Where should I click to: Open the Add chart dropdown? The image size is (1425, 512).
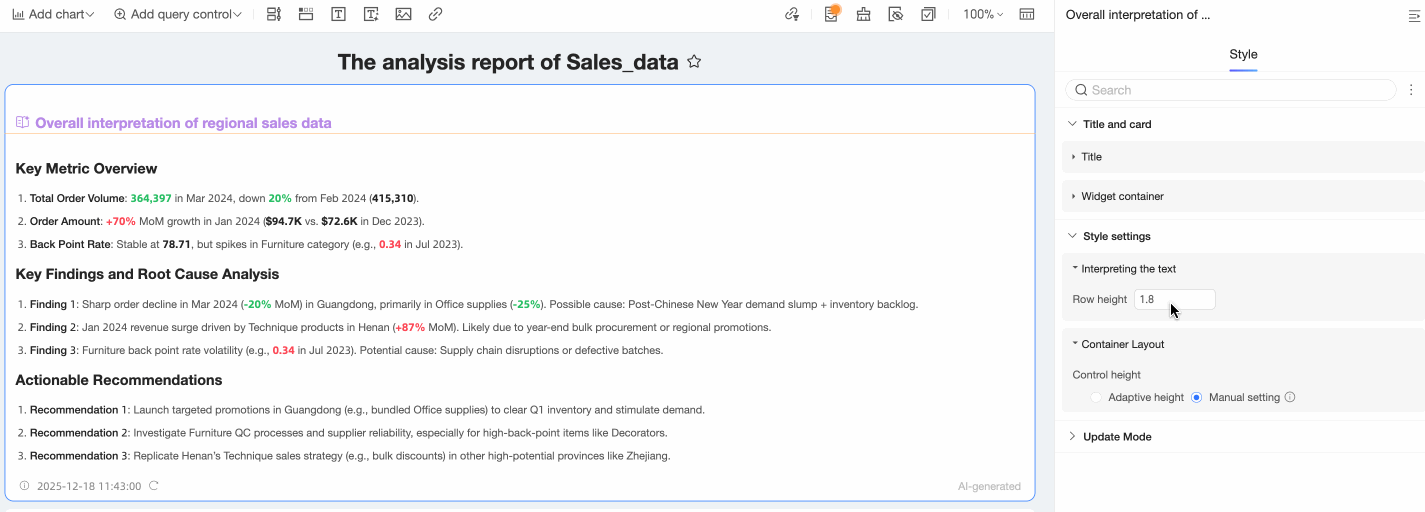click(53, 15)
